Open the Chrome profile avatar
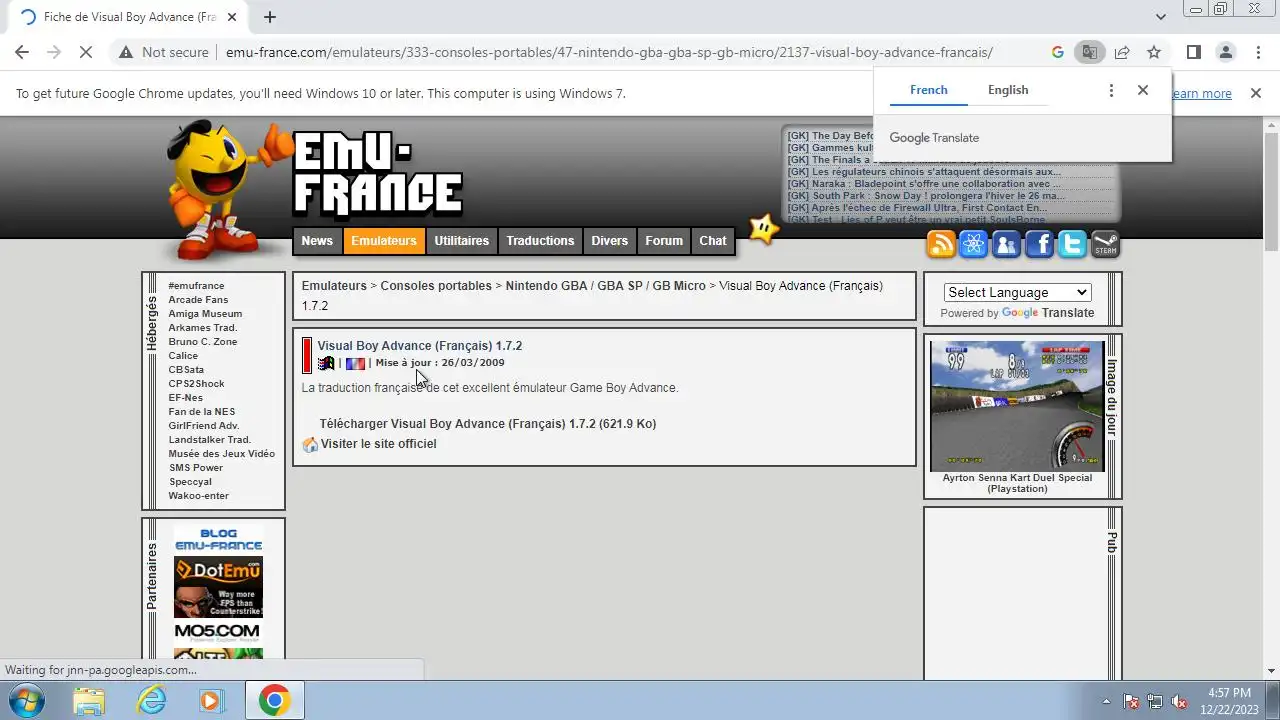Screen dimensions: 1280x720 [1226, 52]
